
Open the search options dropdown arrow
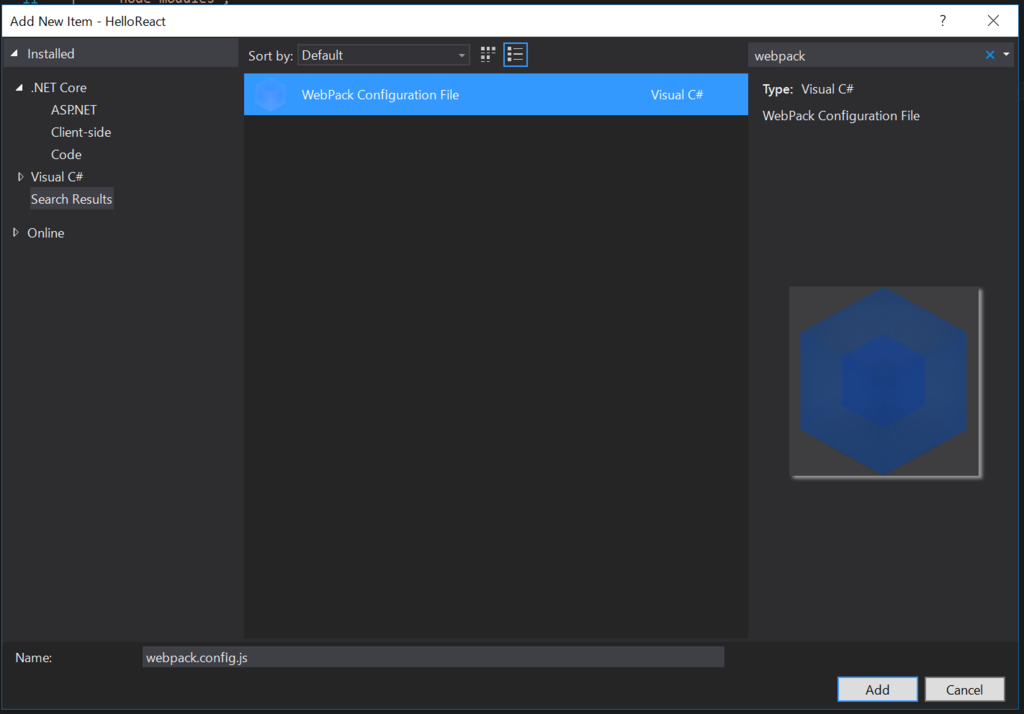(1006, 55)
